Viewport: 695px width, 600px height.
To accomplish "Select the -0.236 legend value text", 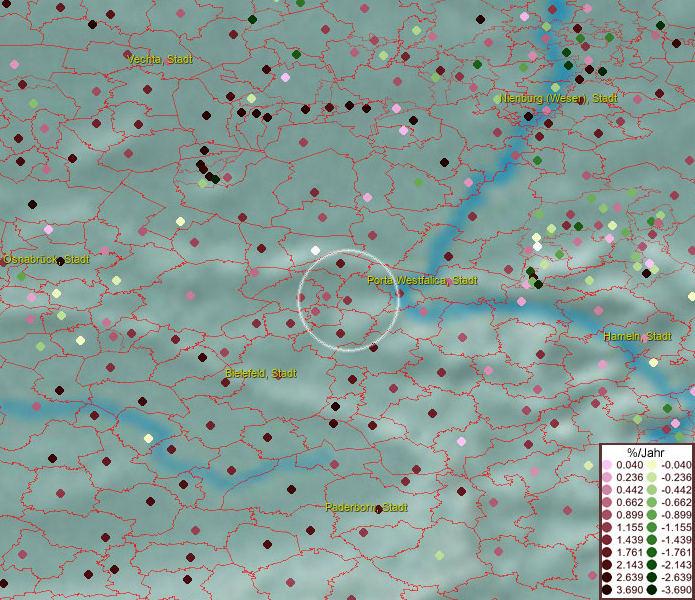I will (x=676, y=477).
